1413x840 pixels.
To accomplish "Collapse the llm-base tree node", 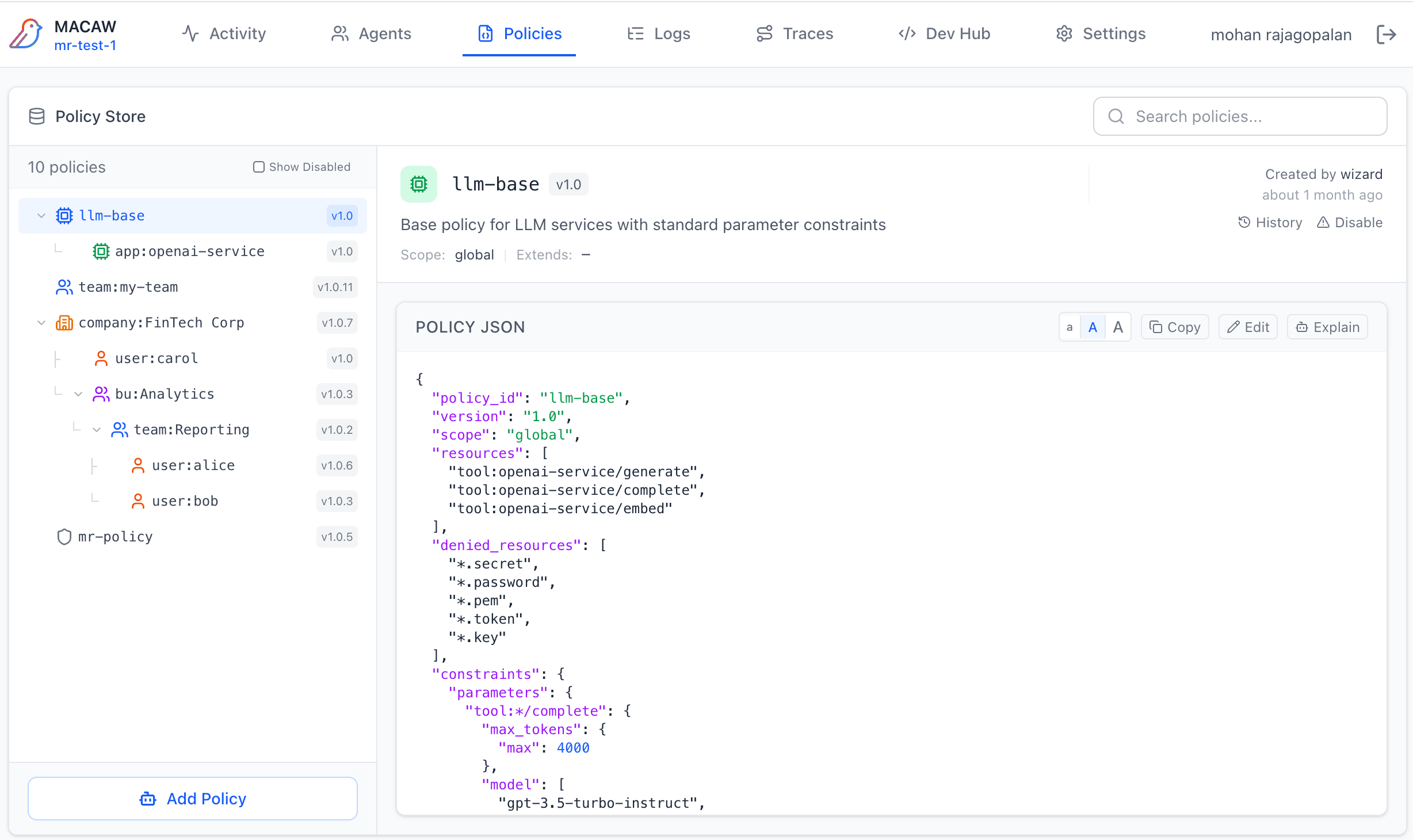I will (x=41, y=216).
